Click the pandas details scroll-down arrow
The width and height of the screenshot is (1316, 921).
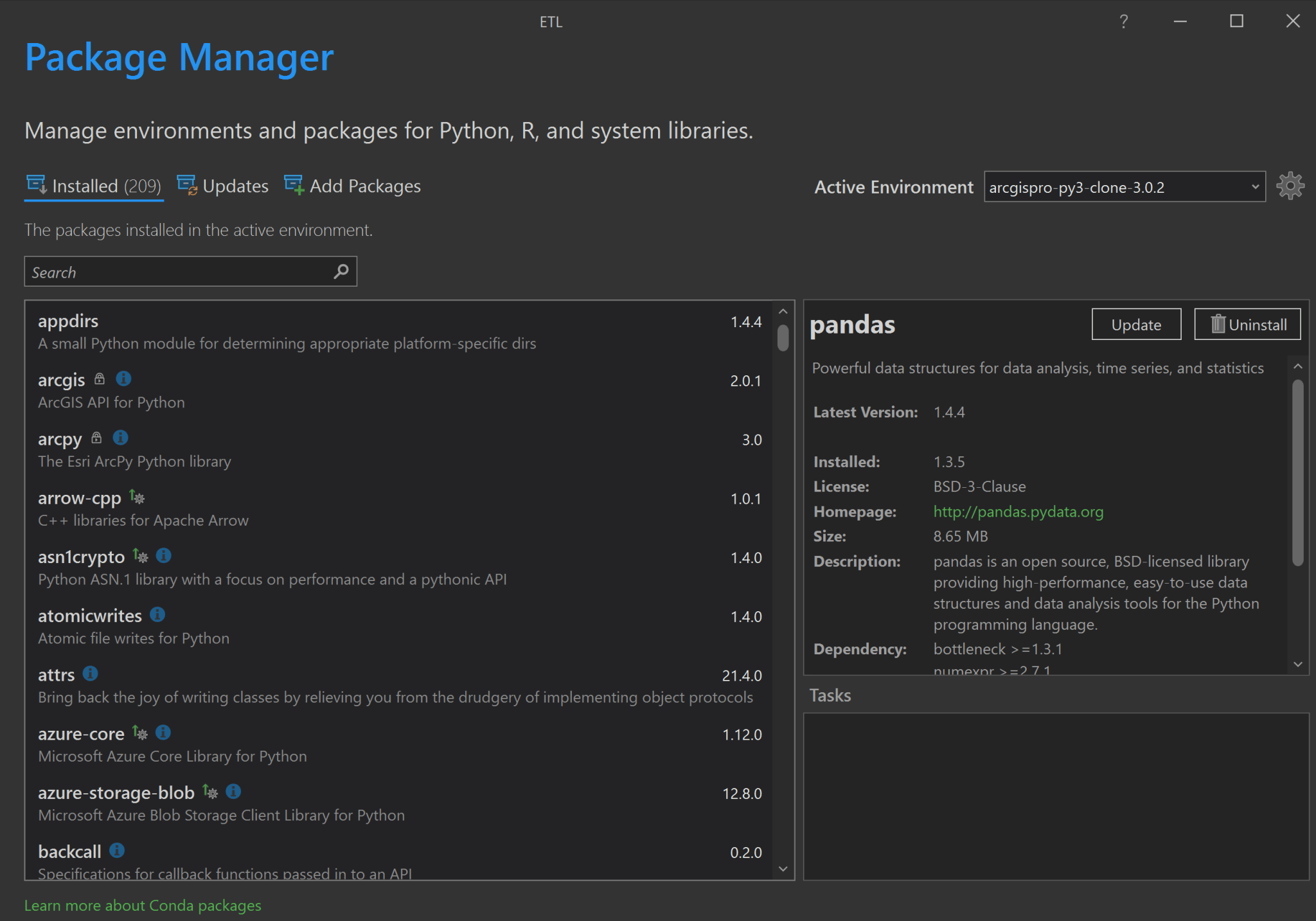(x=1298, y=664)
